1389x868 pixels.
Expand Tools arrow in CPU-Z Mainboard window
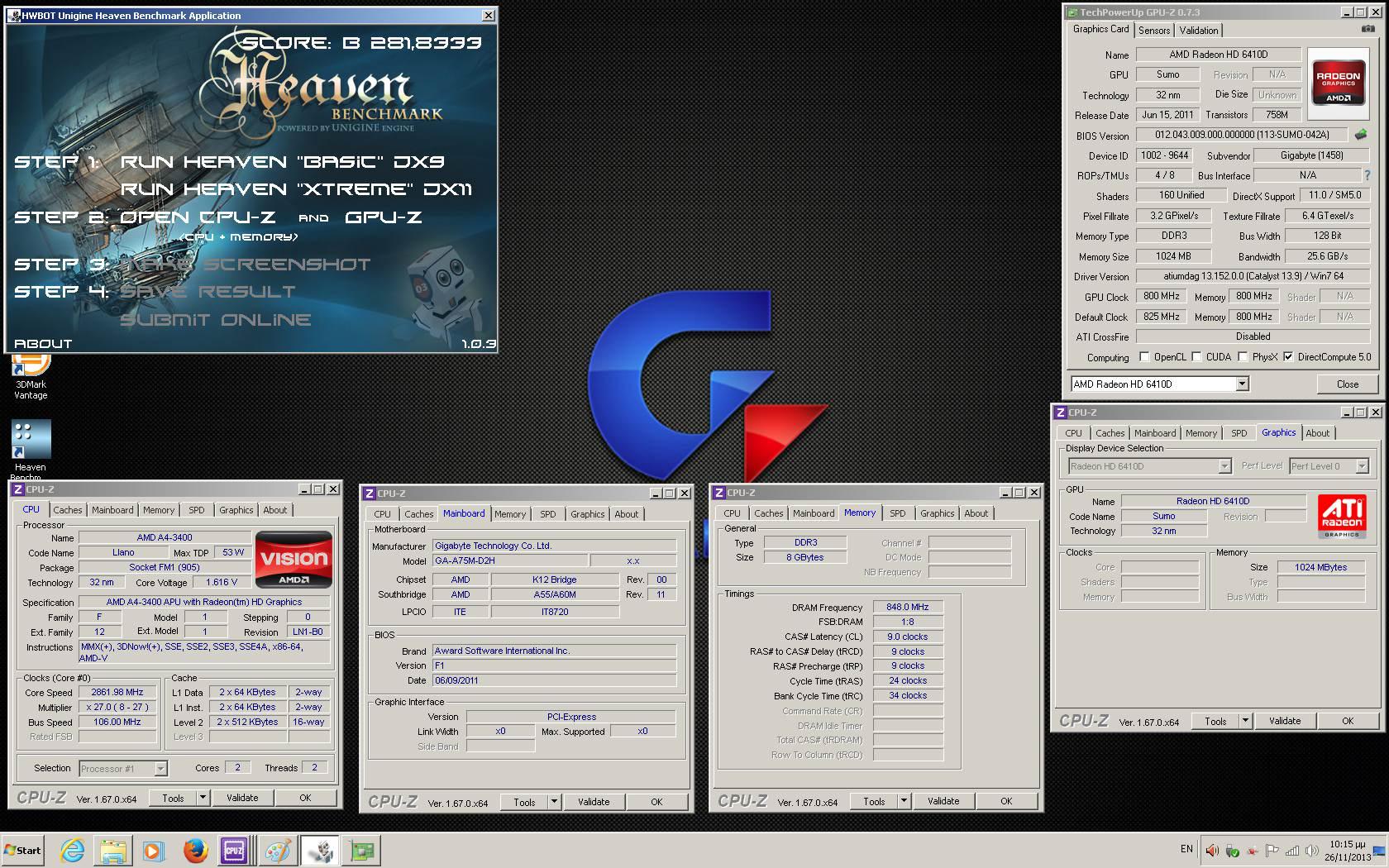pos(554,802)
